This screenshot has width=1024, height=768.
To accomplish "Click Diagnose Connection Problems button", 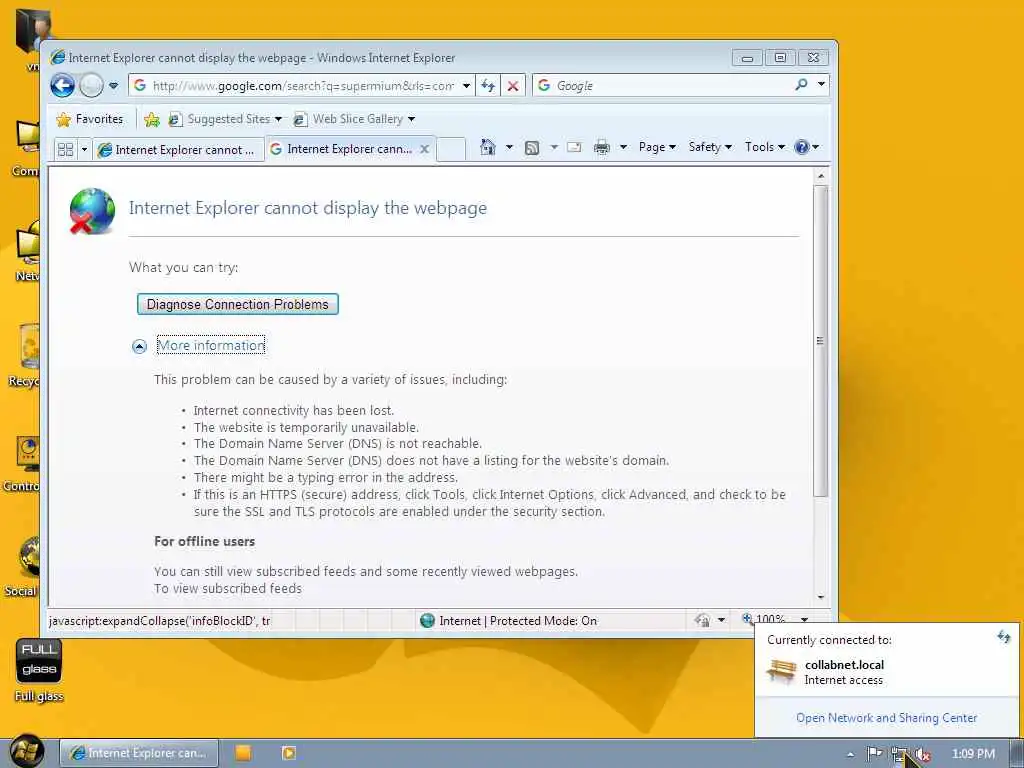I will (238, 304).
